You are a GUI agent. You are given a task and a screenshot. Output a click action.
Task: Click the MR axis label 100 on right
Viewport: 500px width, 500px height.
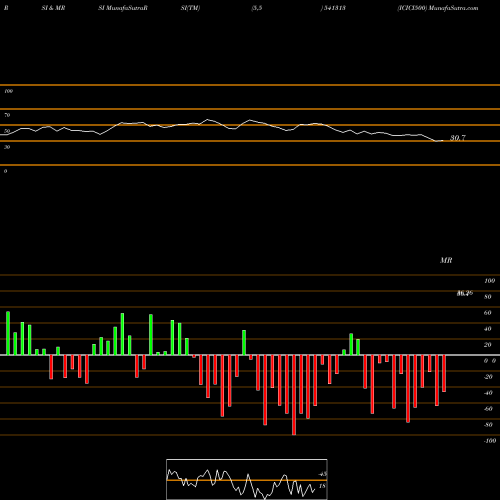tap(489, 281)
